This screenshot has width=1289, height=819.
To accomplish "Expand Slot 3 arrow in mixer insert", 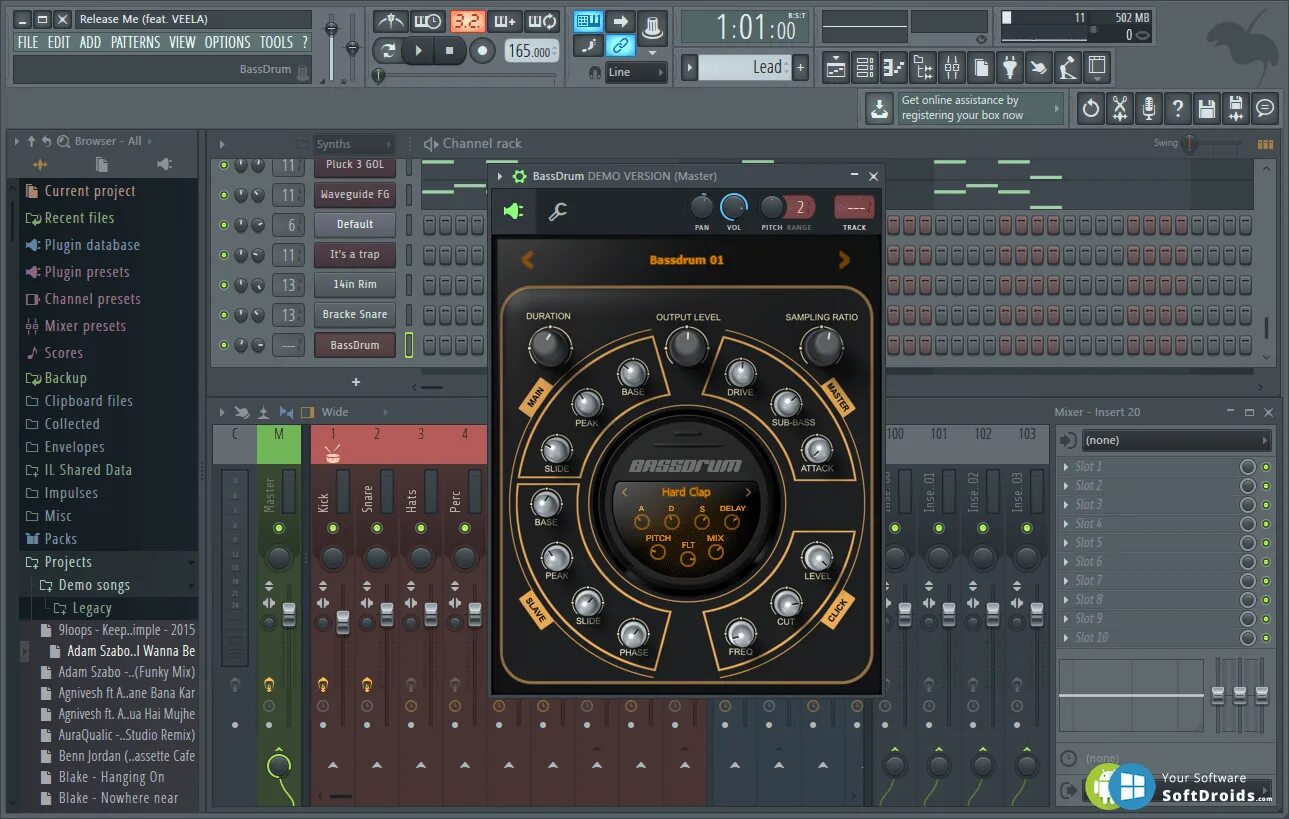I will [1066, 505].
